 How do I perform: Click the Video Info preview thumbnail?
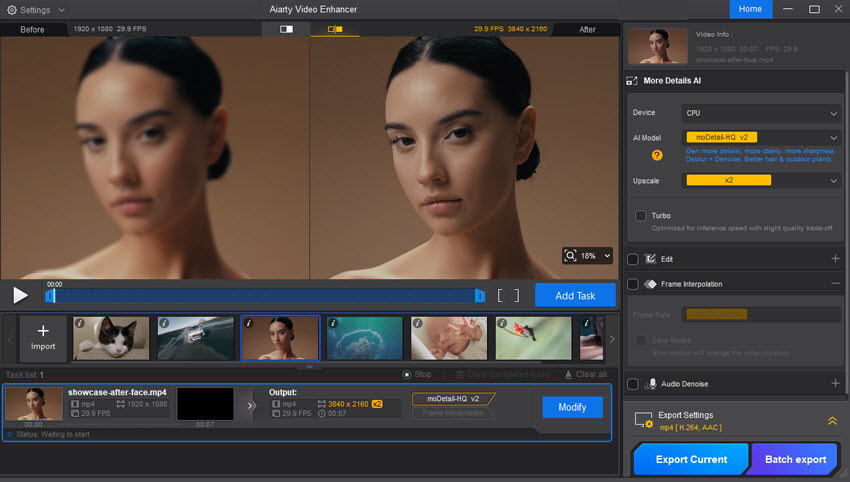click(x=658, y=46)
